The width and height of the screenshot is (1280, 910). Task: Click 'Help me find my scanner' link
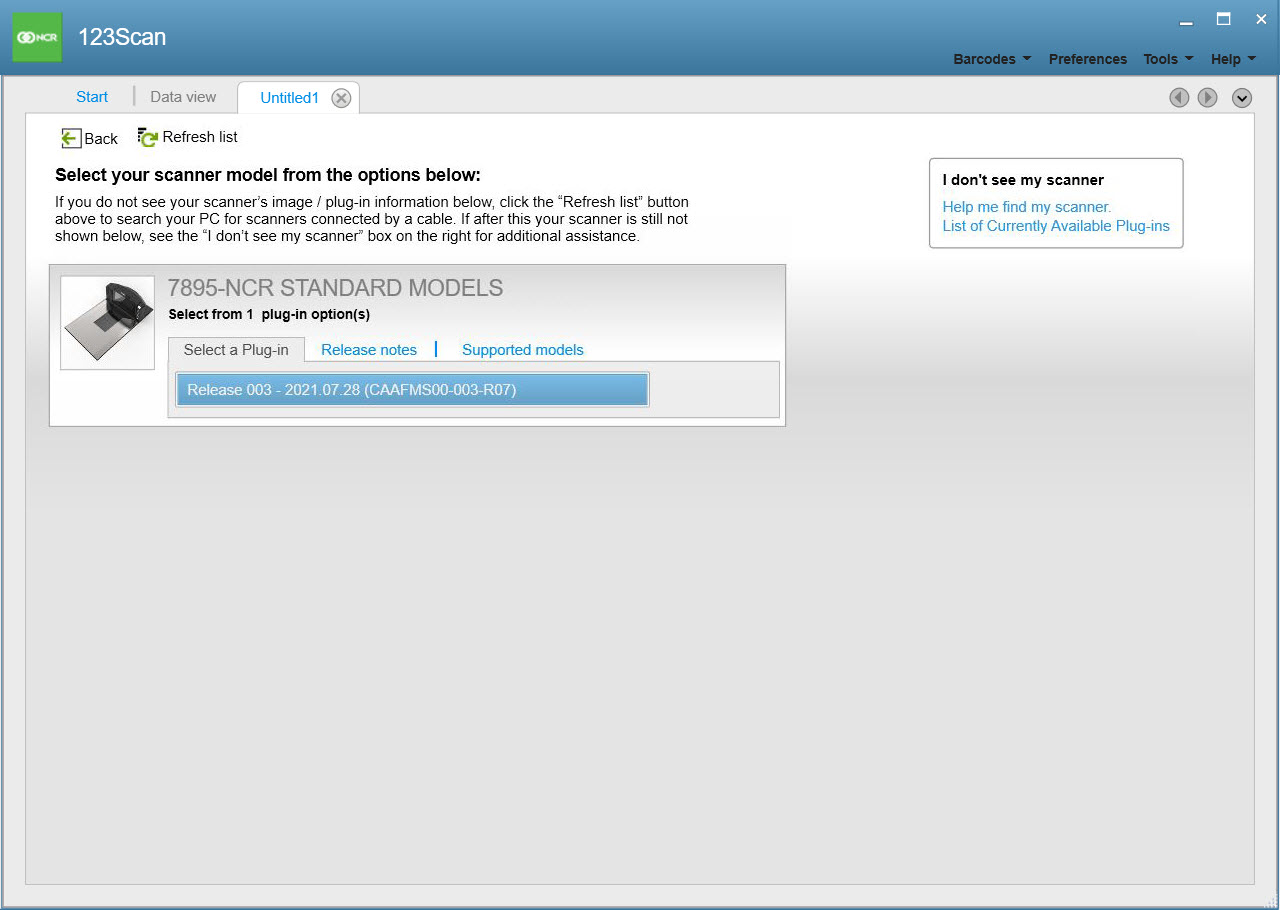[x=1027, y=207]
